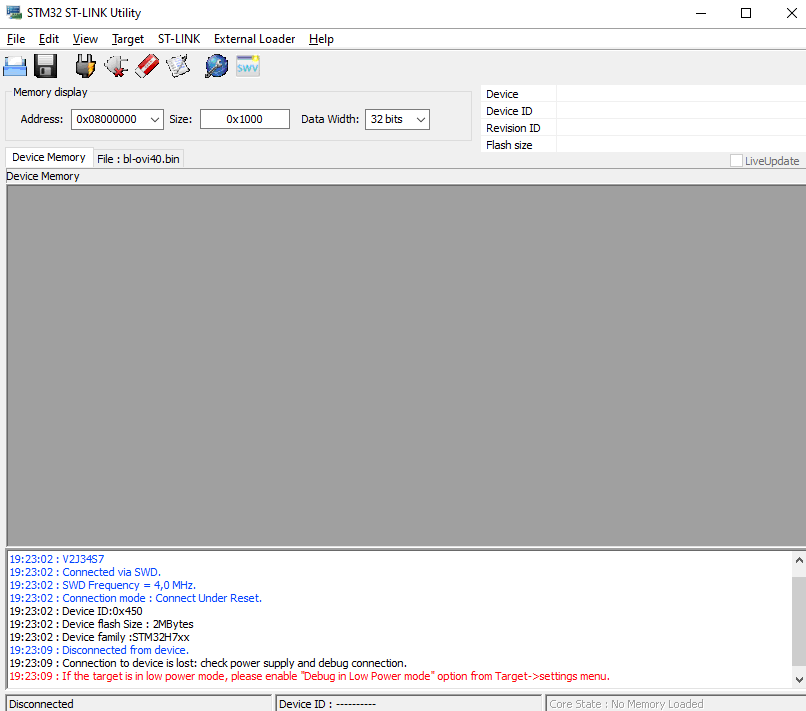
Task: Click the Save file floppy icon
Action: tap(46, 66)
